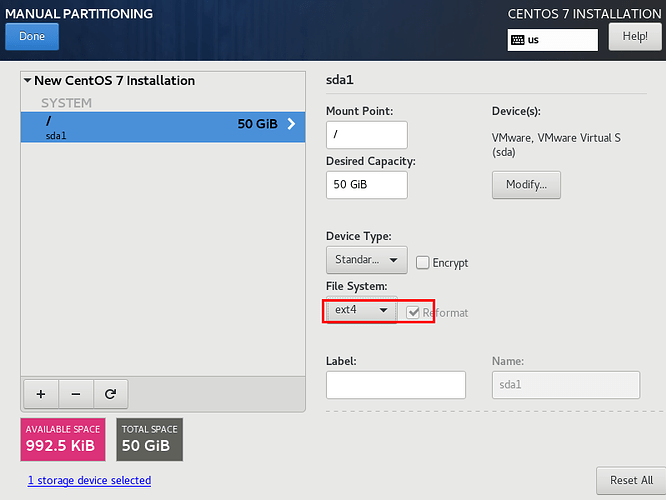Viewport: 666px width, 500px height.
Task: Open the Help! button
Action: [635, 36]
